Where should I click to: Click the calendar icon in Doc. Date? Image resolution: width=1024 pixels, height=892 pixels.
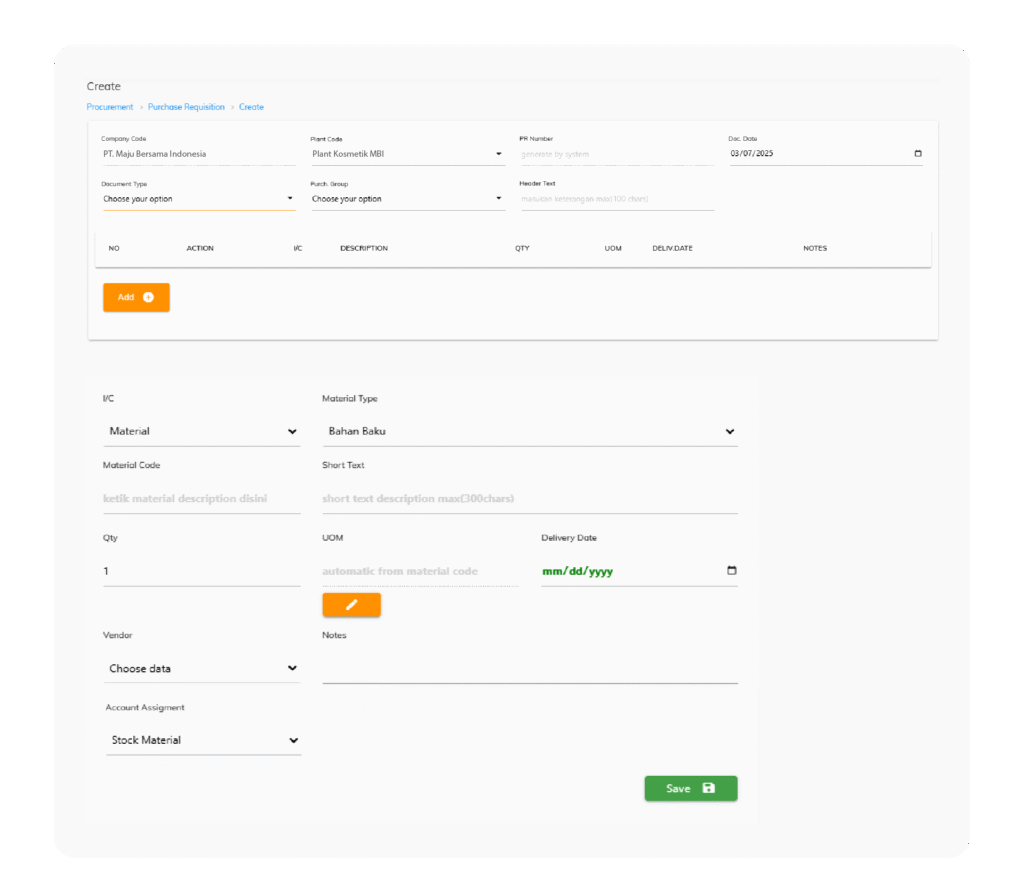click(x=918, y=154)
